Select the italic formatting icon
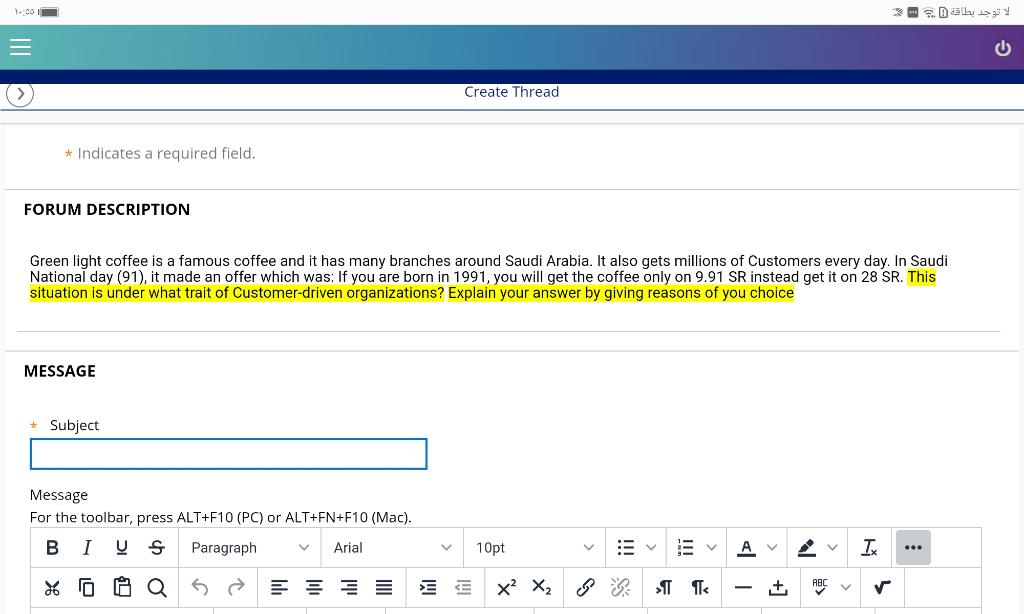 click(87, 547)
